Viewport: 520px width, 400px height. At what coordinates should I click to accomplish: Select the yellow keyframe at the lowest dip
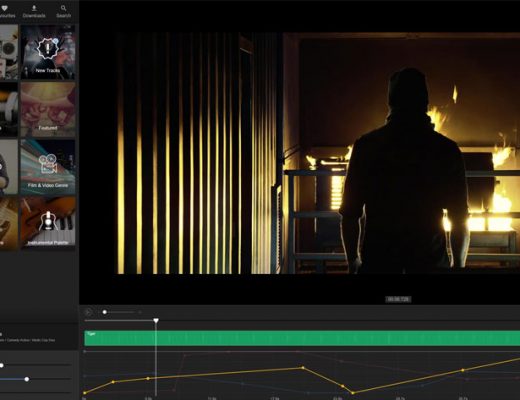(x=353, y=393)
